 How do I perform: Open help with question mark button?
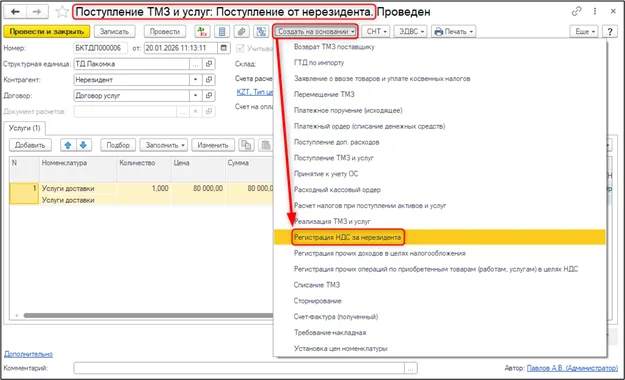(610, 32)
